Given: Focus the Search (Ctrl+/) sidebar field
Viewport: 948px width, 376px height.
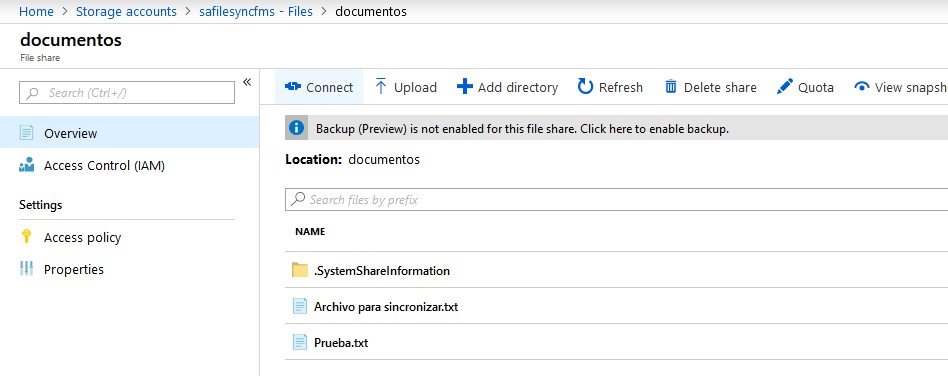Looking at the screenshot, I should 127,92.
